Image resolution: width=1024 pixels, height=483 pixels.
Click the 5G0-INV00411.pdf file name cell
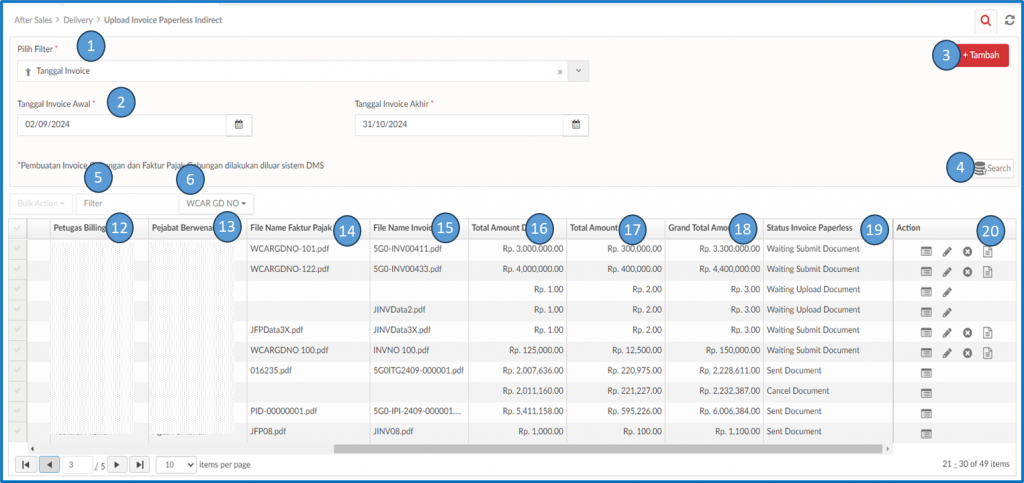pyautogui.click(x=408, y=249)
